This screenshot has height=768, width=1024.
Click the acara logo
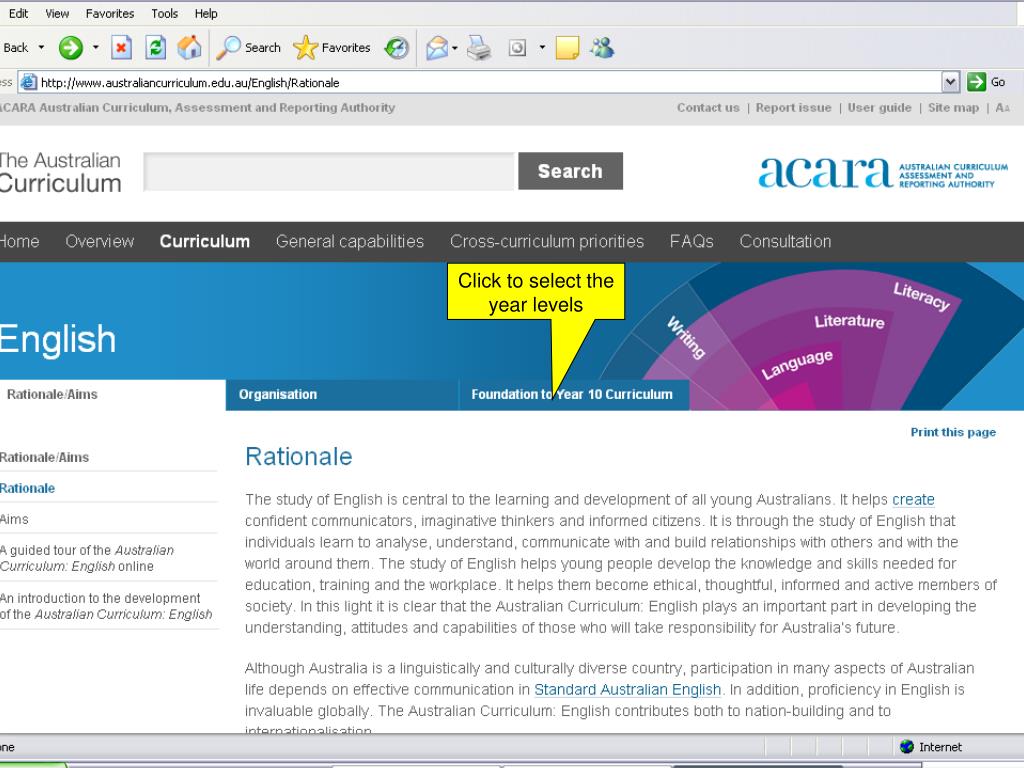pyautogui.click(x=883, y=173)
